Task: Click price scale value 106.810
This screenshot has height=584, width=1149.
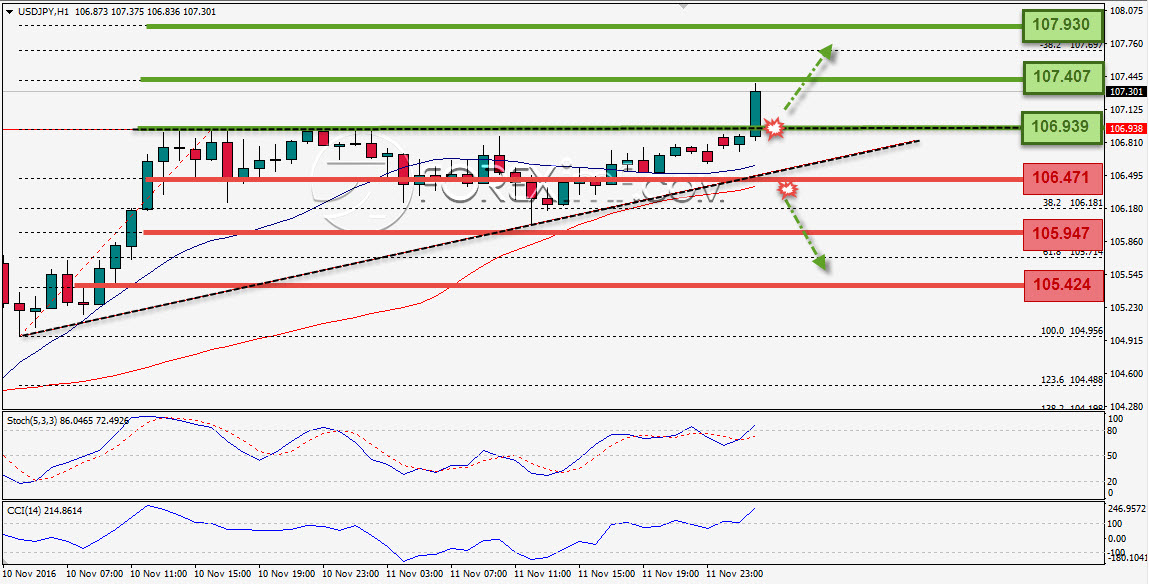Action: [1127, 143]
